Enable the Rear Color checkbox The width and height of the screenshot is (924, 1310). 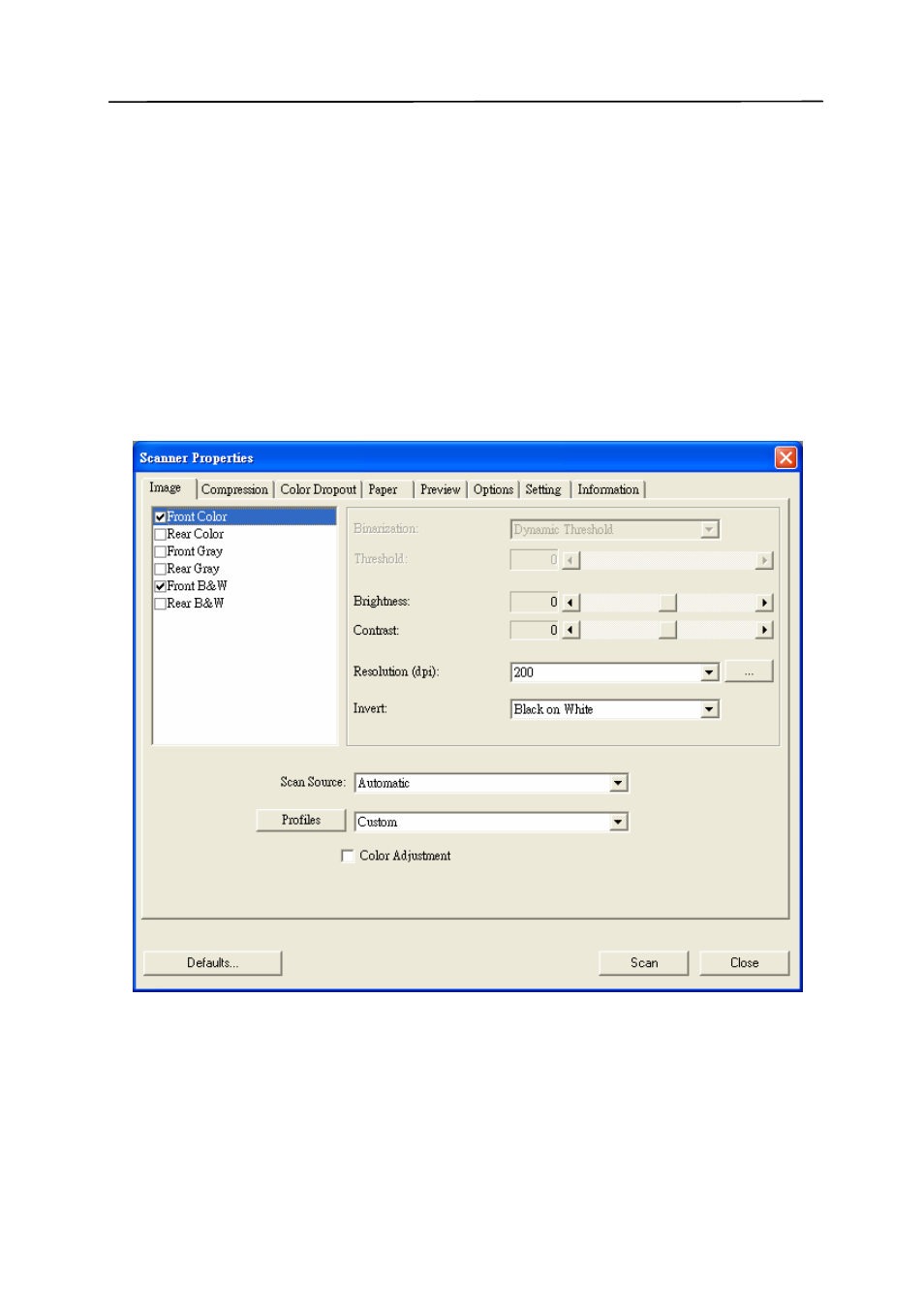[160, 535]
